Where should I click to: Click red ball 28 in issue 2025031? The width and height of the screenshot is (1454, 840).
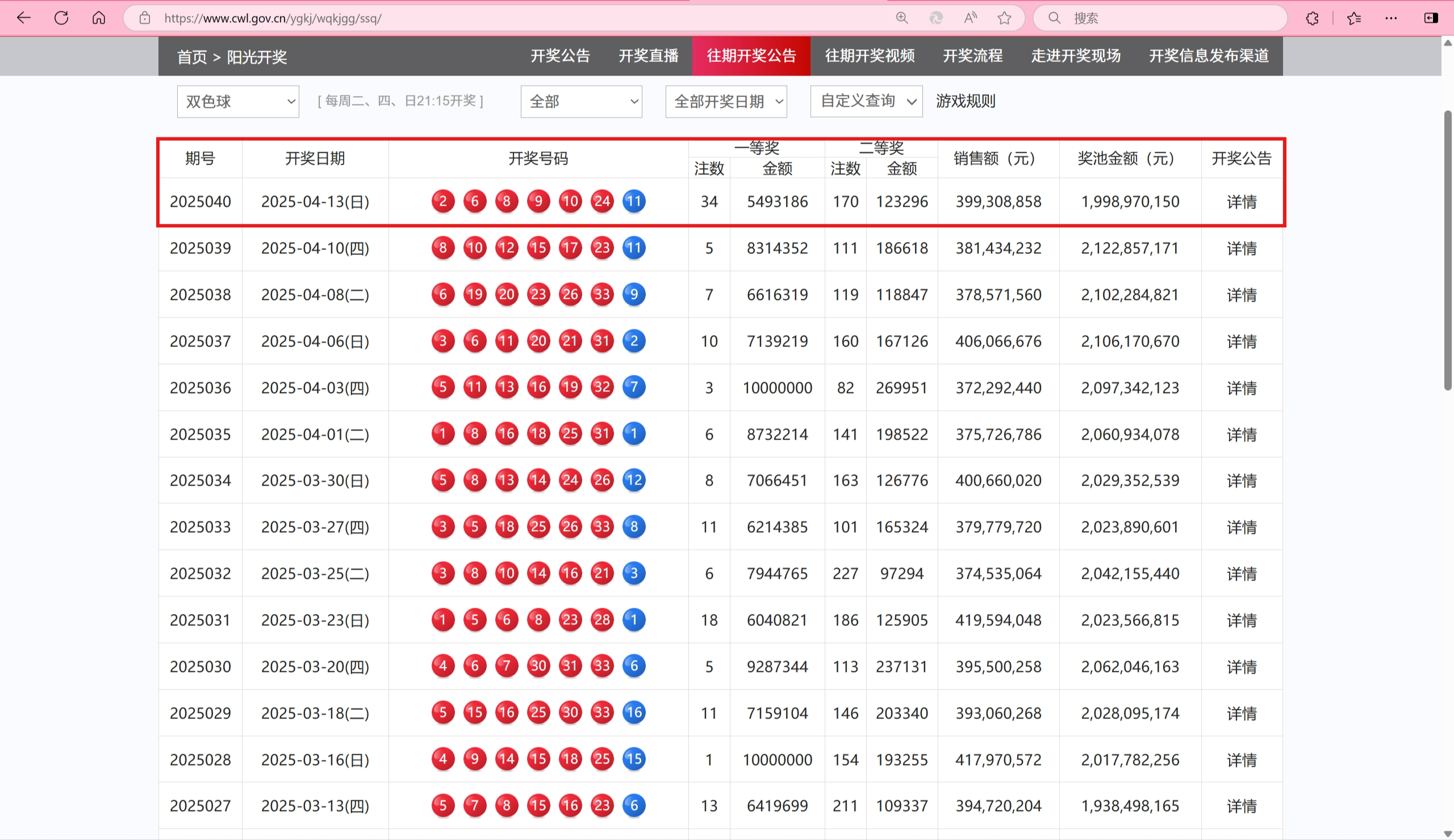(x=602, y=620)
